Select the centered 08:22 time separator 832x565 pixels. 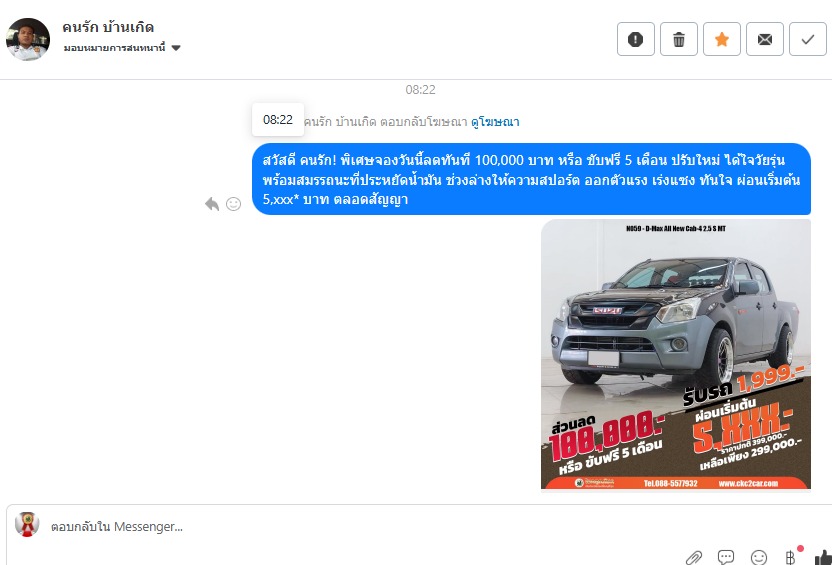click(x=420, y=90)
